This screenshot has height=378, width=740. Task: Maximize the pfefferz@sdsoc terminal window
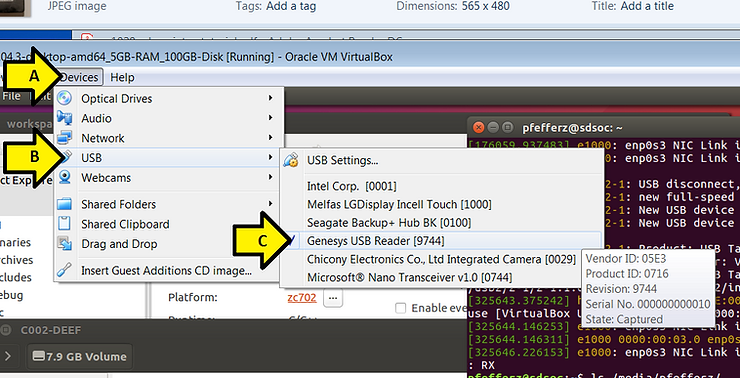507,127
